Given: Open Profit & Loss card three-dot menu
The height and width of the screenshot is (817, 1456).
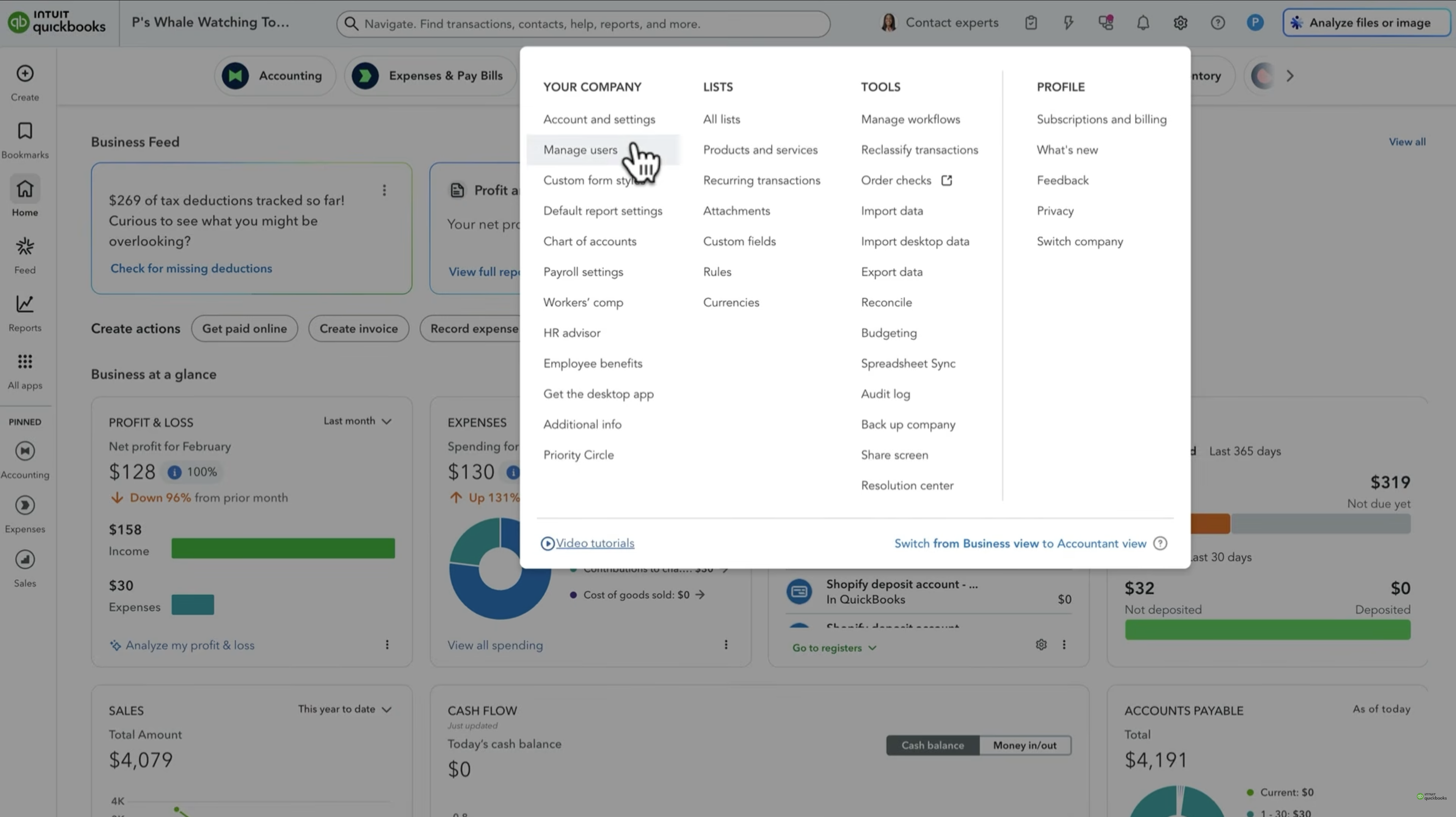Looking at the screenshot, I should pos(387,644).
